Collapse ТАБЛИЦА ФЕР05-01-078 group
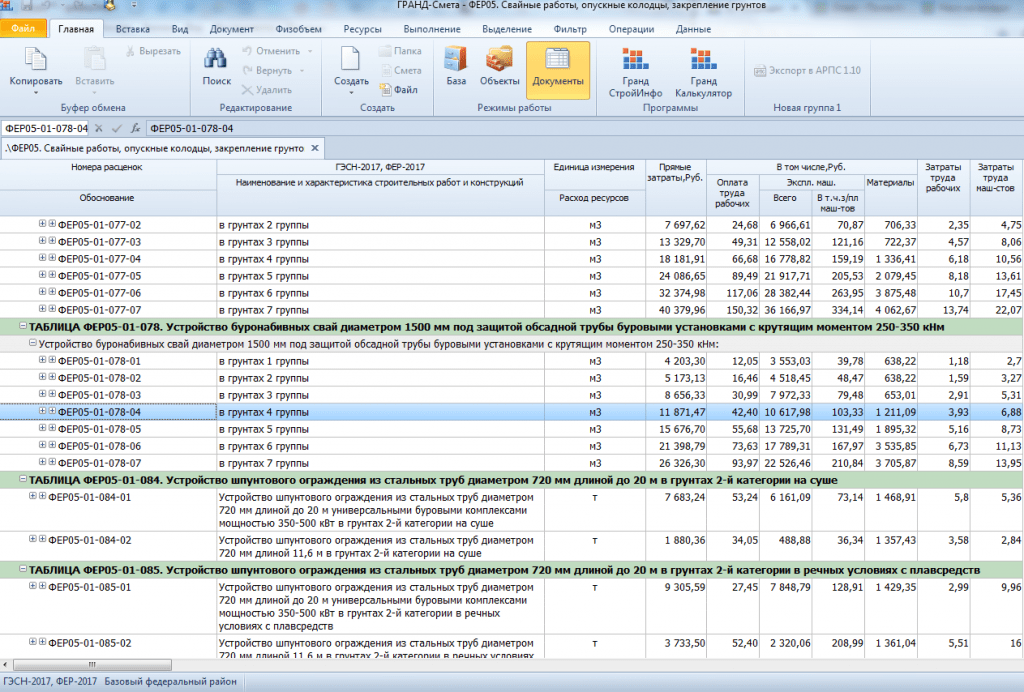 (x=23, y=326)
